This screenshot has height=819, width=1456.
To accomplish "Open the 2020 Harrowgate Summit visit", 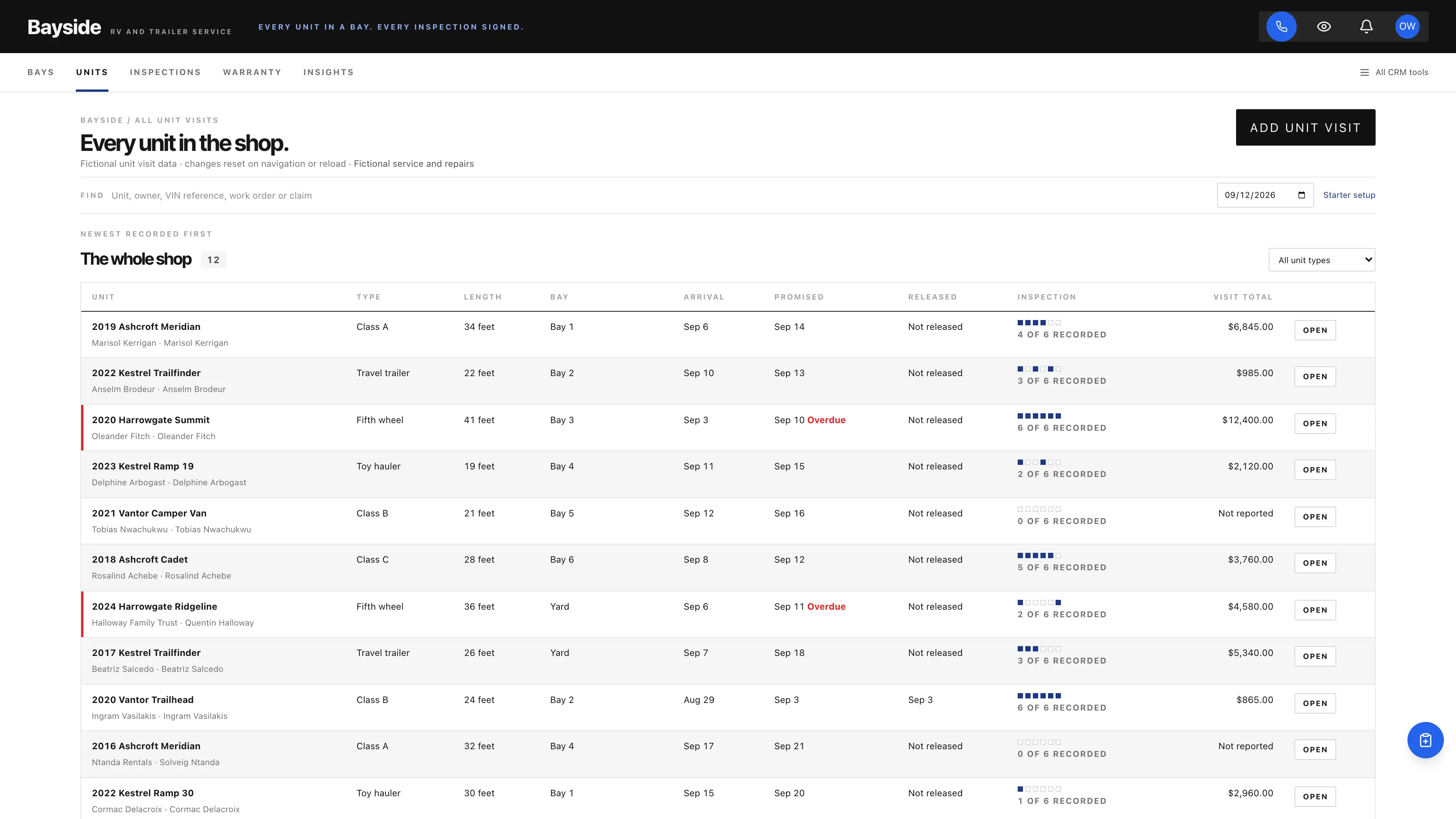I will (1315, 424).
